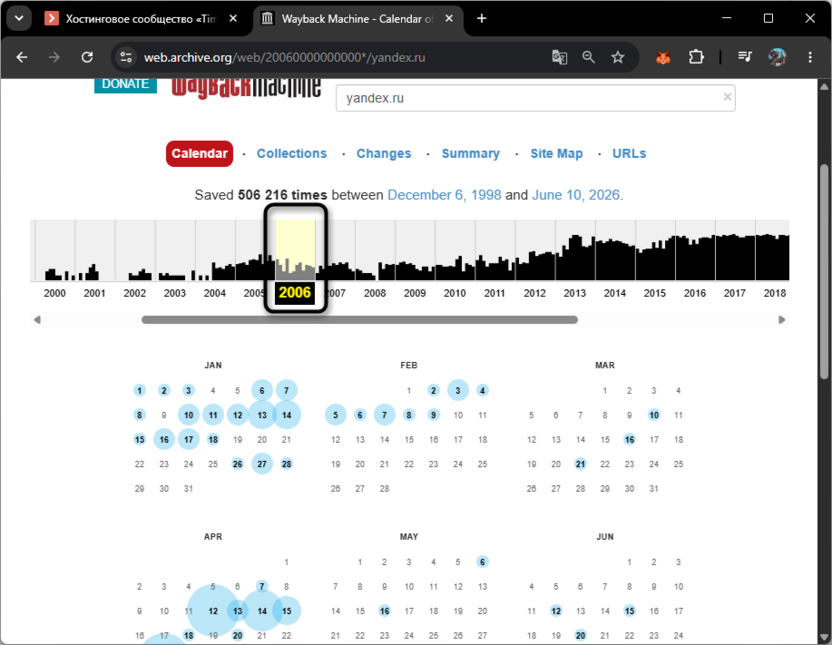Open June 15 snapshot

629,611
